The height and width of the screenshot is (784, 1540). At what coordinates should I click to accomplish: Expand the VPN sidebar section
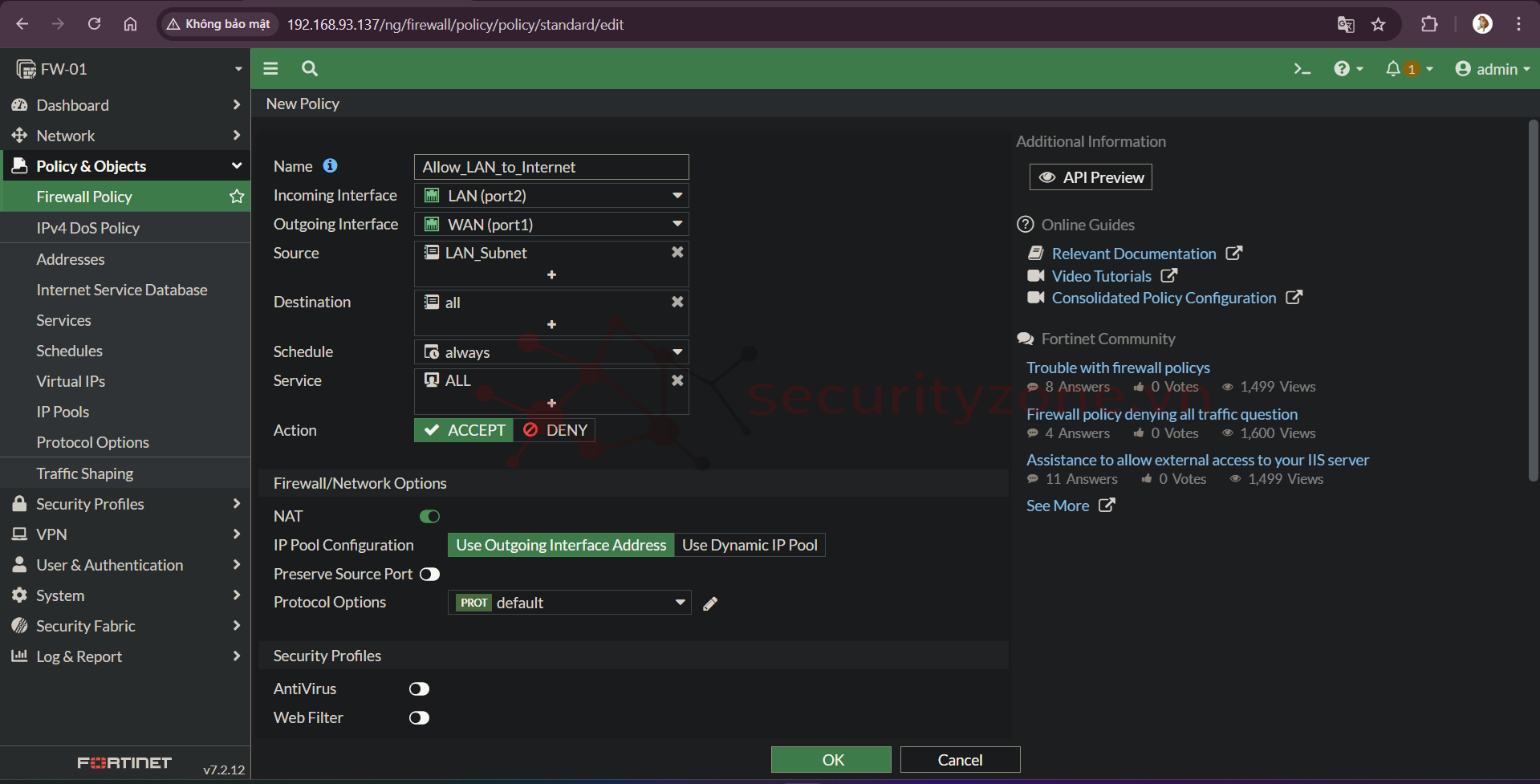tap(124, 534)
